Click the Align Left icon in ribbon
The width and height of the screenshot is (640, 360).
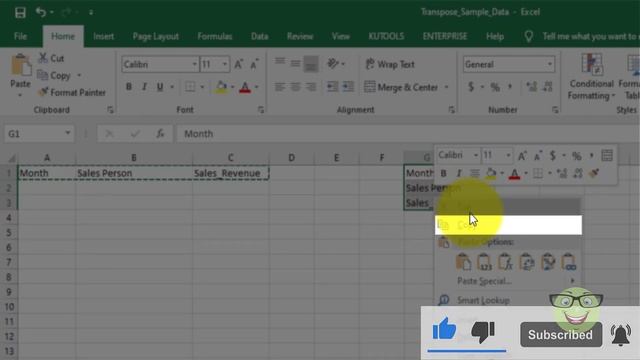pos(280,87)
